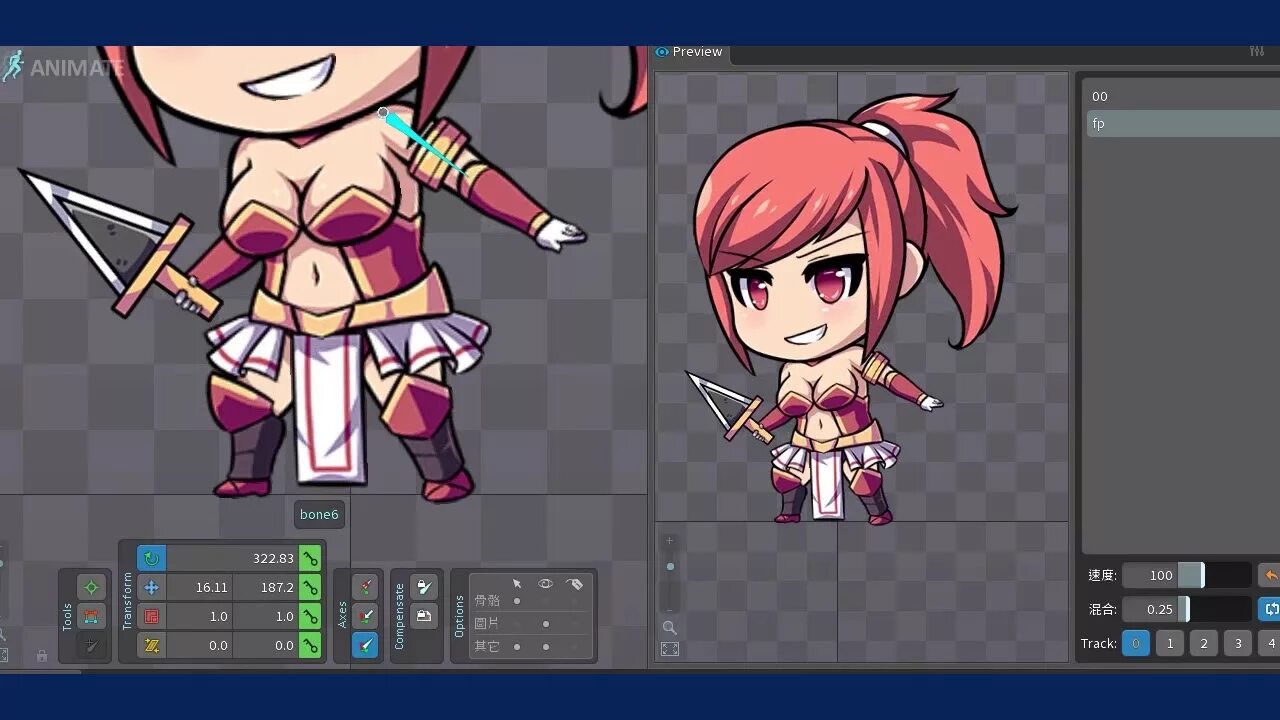Select Track 3
Screen dimensions: 1280x720
pos(1238,643)
